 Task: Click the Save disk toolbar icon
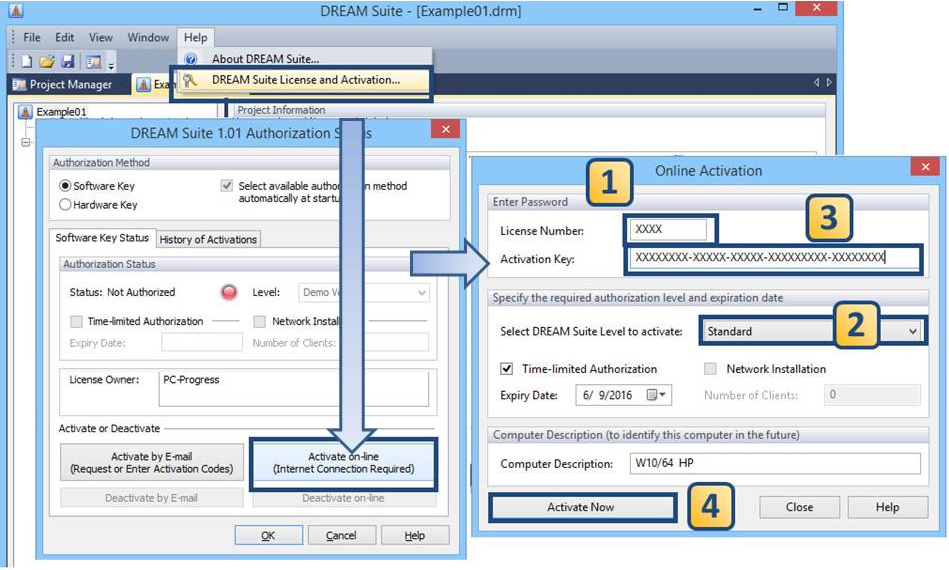(x=68, y=61)
